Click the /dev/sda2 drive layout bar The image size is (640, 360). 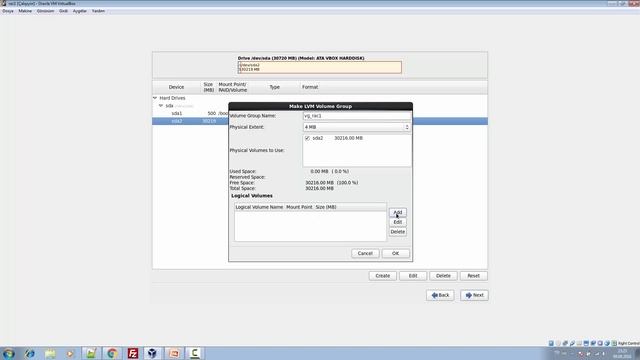tap(320, 67)
